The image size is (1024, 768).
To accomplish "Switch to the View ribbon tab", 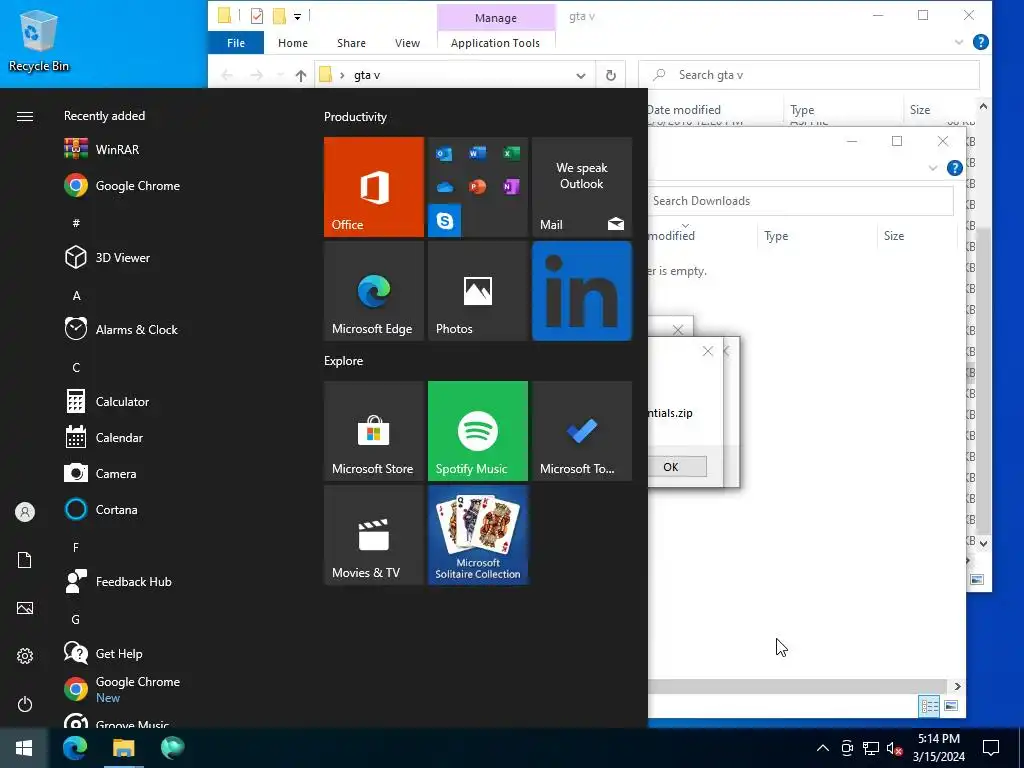I will 408,43.
